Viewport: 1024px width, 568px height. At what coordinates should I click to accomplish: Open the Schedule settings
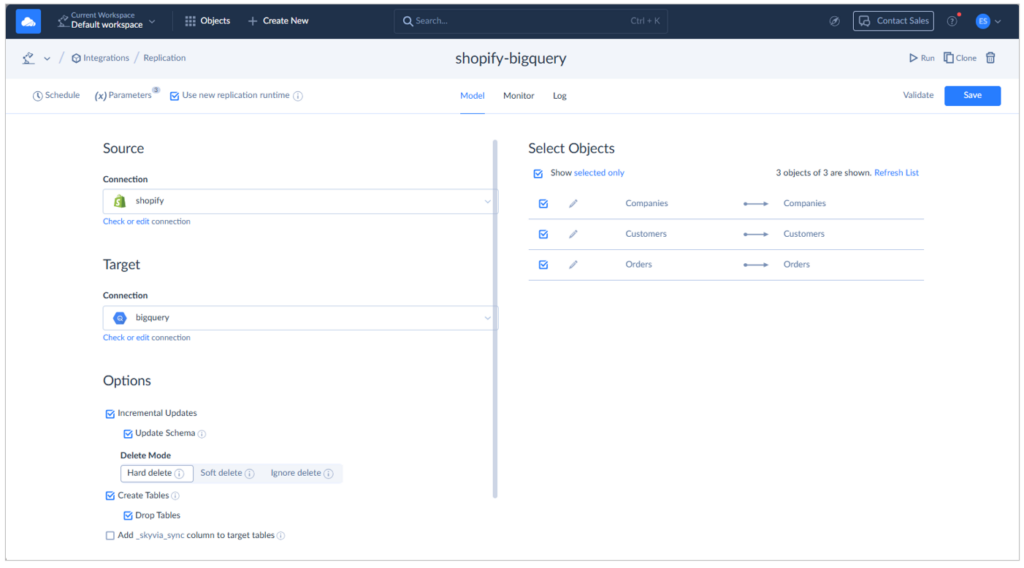[56, 95]
